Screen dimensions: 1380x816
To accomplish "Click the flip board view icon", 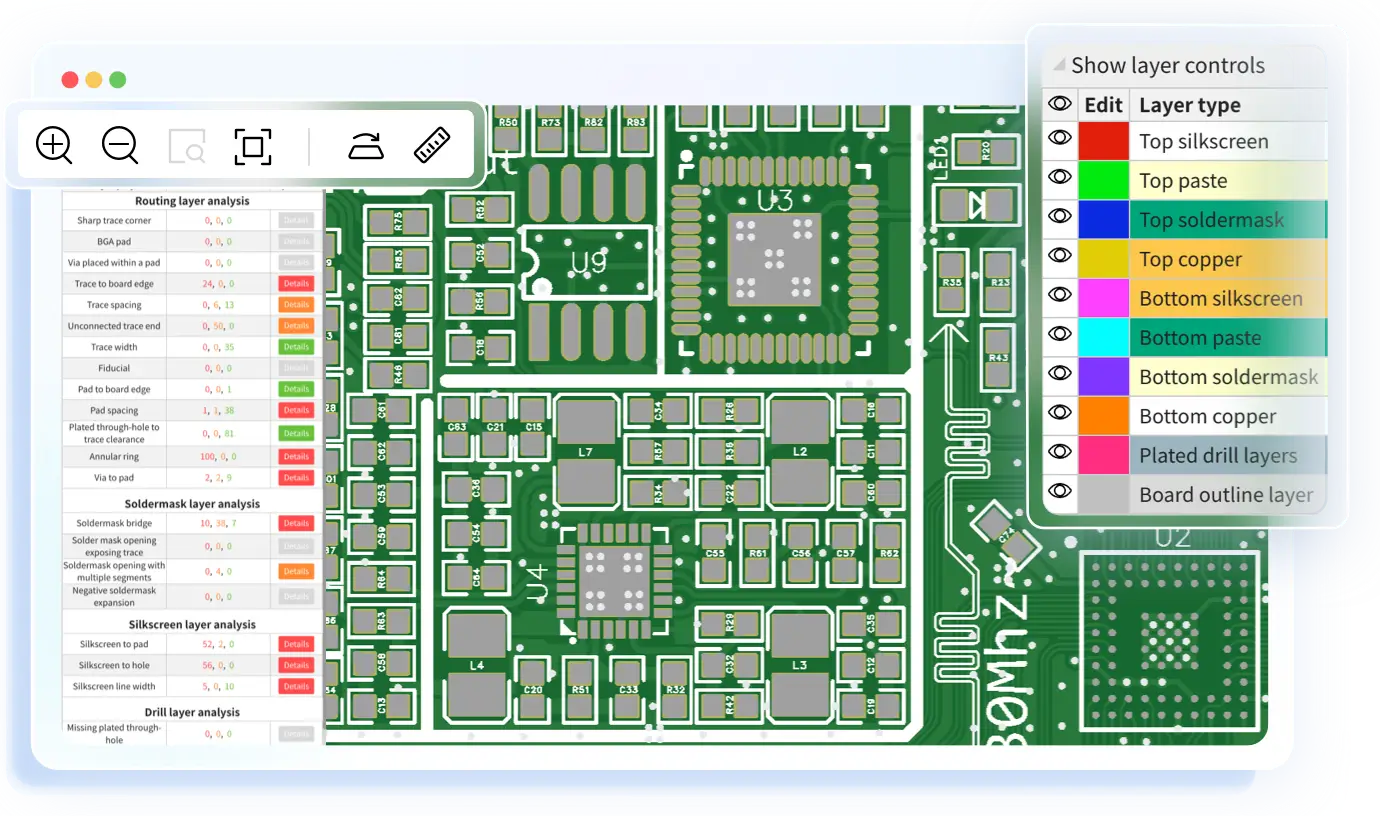I will (366, 146).
